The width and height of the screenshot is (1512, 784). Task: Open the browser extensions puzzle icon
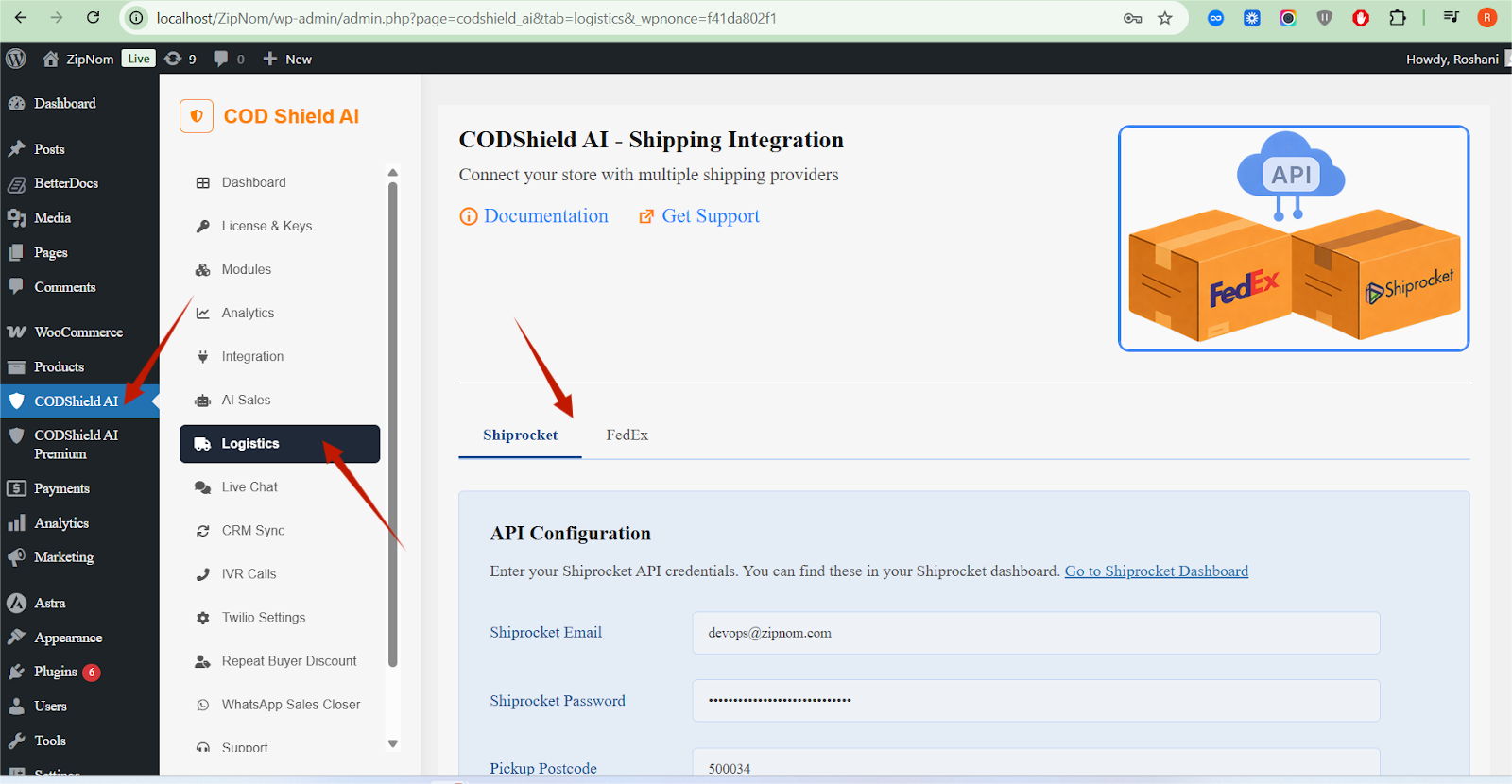tap(1397, 18)
